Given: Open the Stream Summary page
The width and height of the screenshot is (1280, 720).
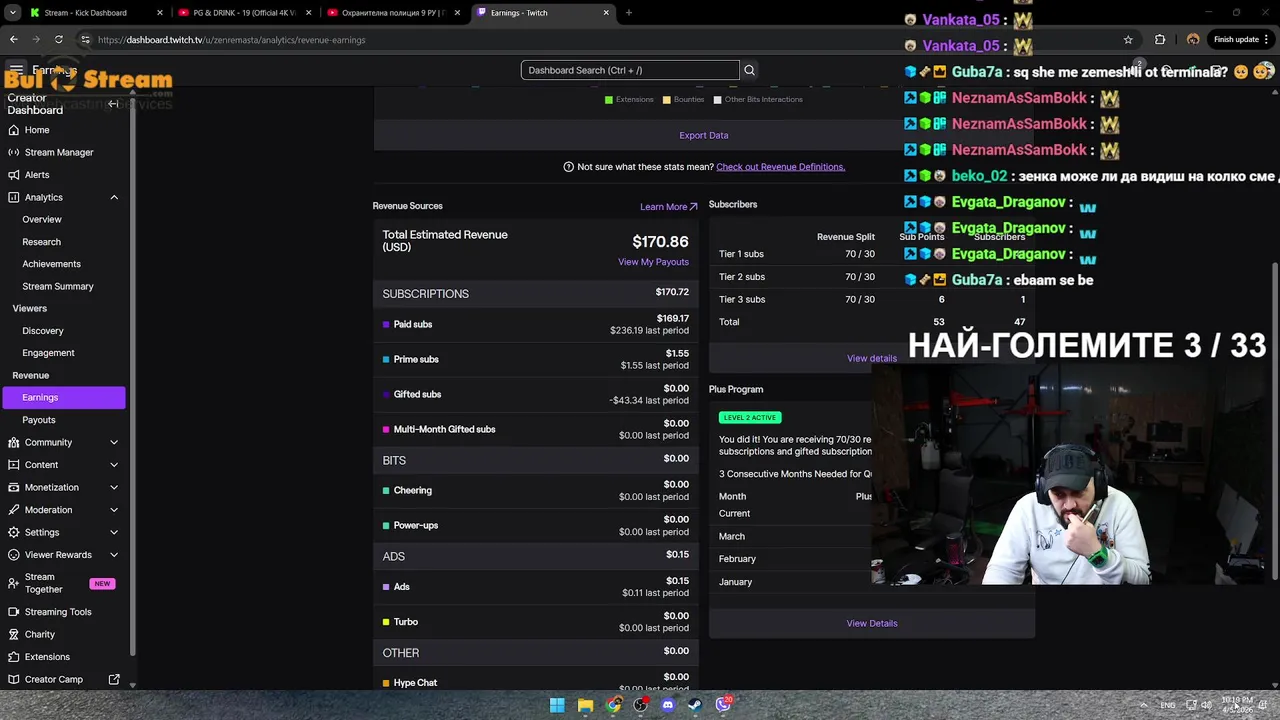Looking at the screenshot, I should tap(58, 286).
